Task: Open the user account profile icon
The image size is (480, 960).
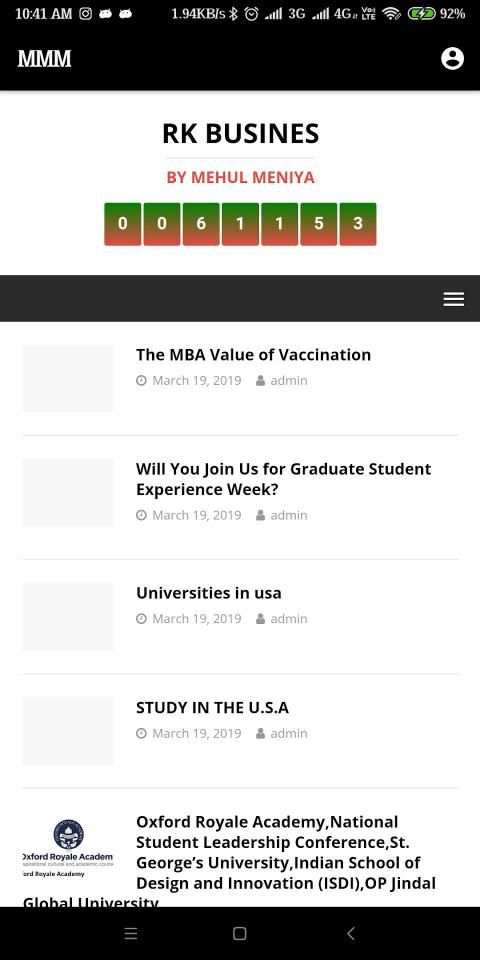Action: pos(452,59)
